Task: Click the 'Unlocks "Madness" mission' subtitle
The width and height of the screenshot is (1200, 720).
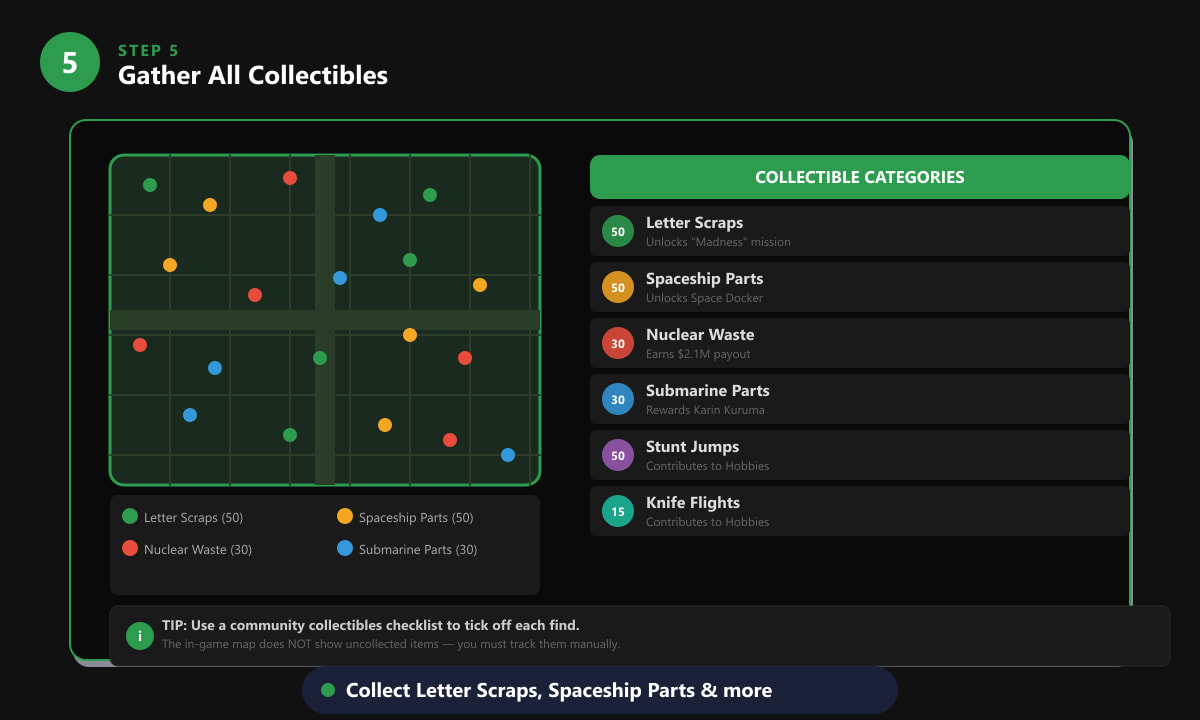Action: [x=718, y=242]
